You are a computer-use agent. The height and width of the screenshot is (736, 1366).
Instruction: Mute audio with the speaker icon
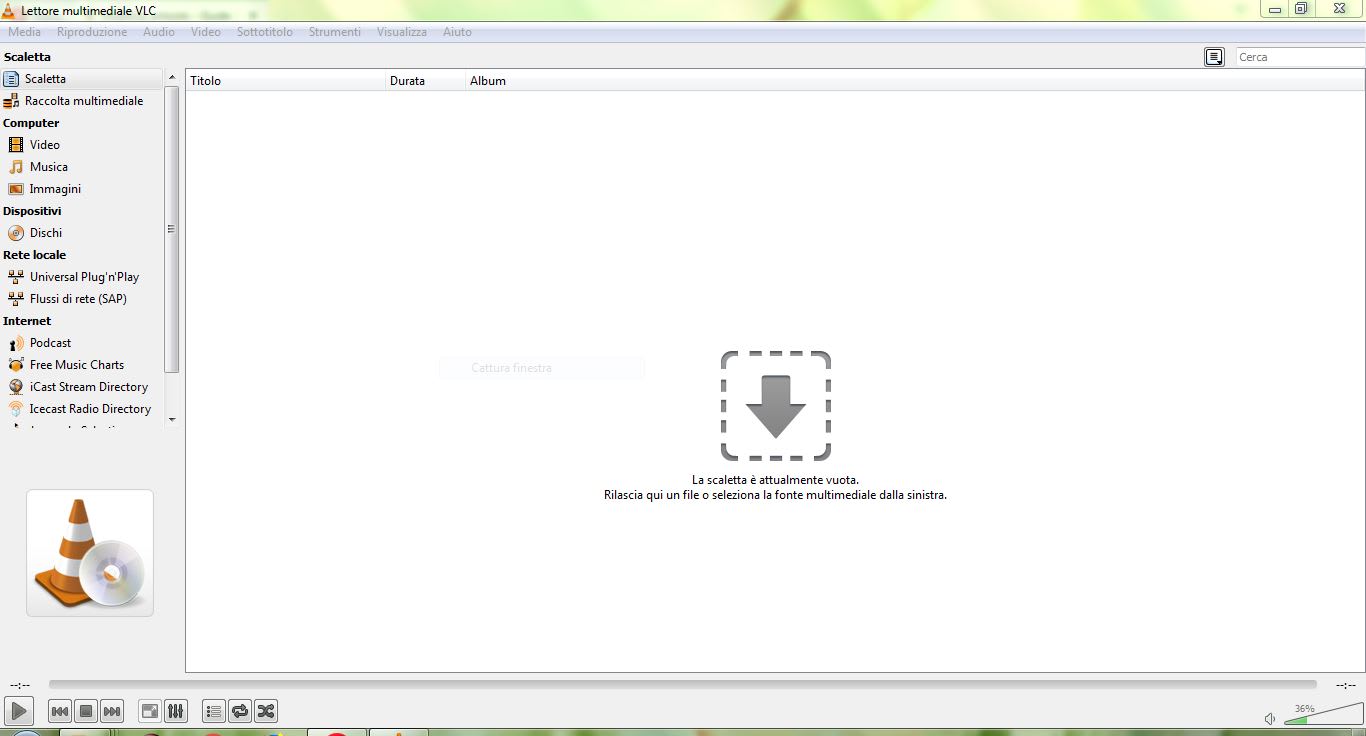1270,718
